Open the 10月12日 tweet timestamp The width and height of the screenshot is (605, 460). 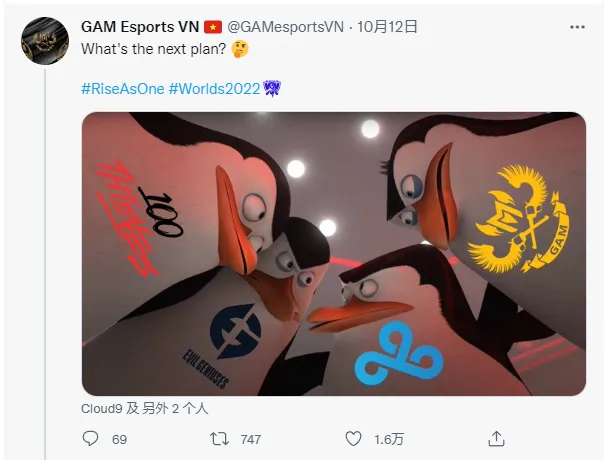(387, 27)
